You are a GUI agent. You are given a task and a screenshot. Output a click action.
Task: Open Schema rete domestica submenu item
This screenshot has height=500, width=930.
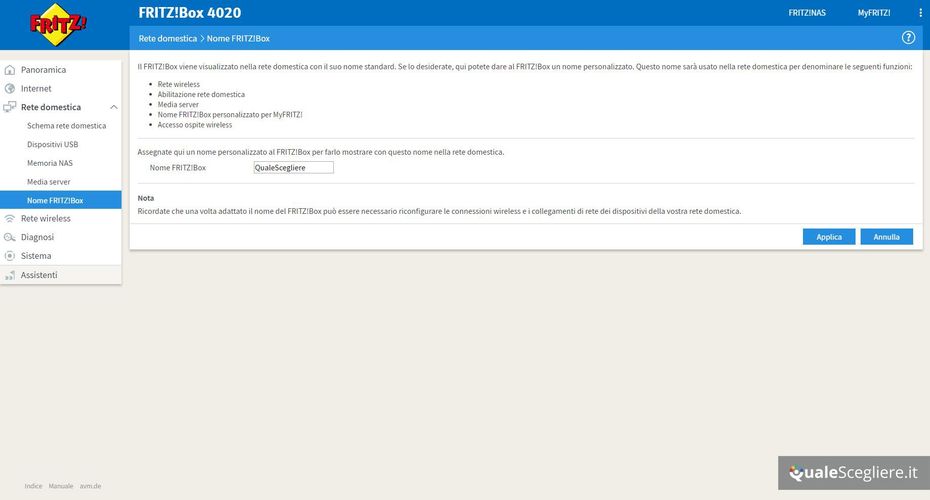click(x=66, y=126)
